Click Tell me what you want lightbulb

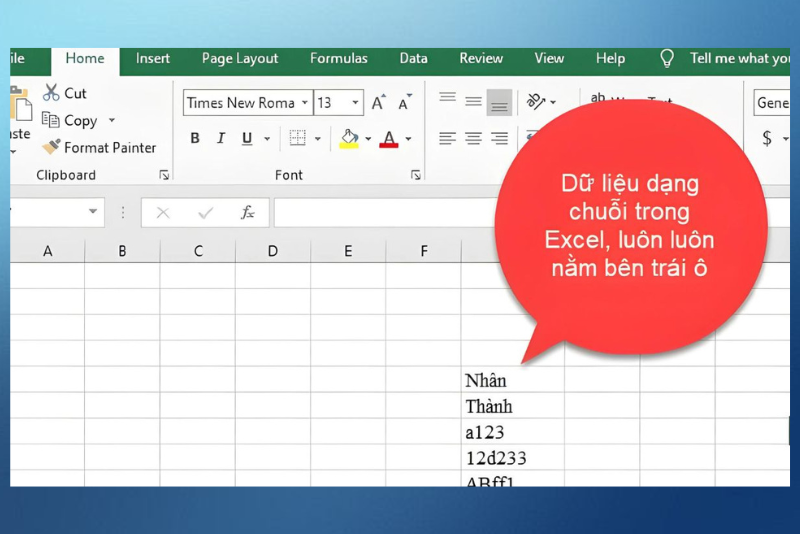[x=667, y=59]
